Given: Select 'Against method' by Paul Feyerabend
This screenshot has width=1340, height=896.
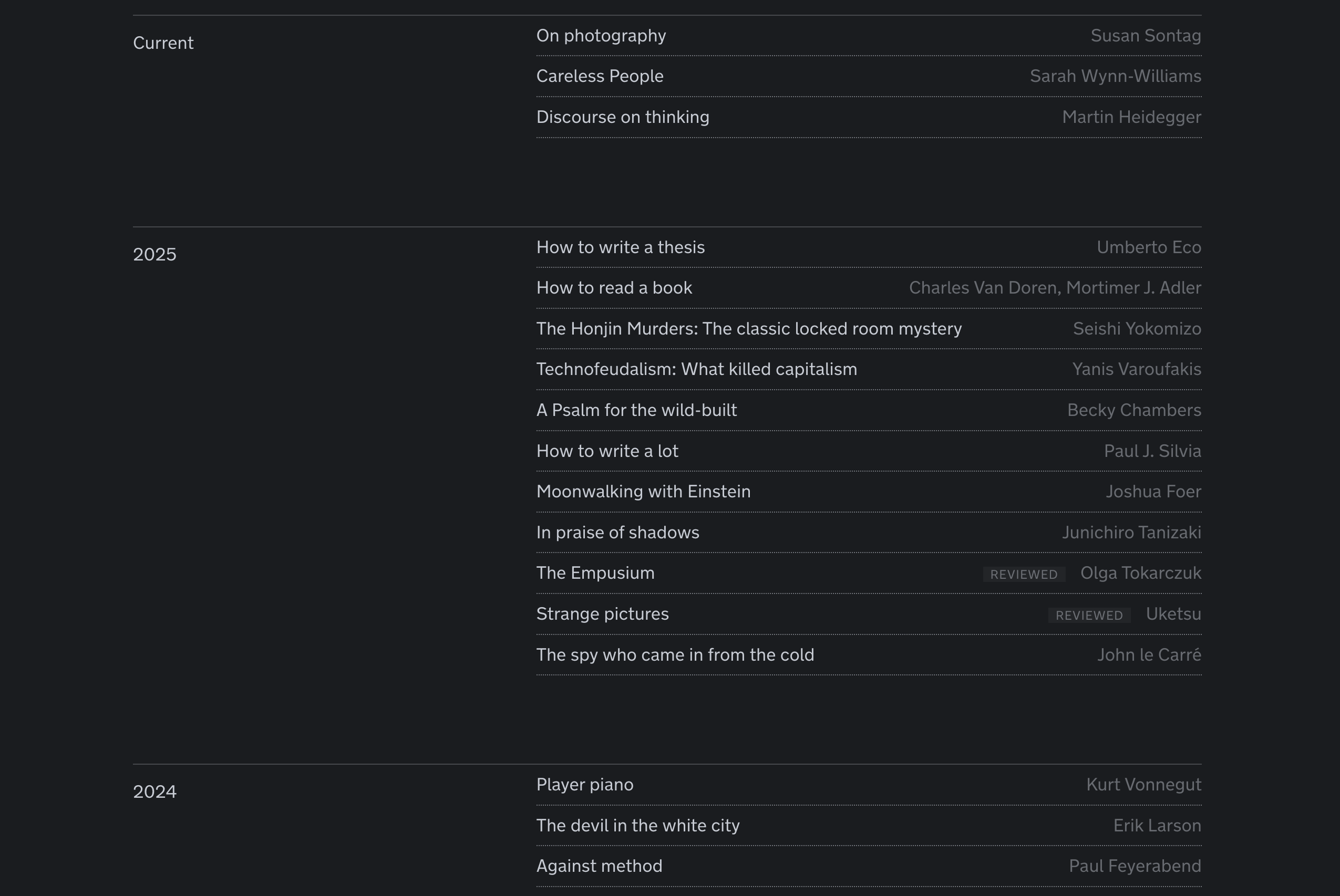Looking at the screenshot, I should coord(599,866).
